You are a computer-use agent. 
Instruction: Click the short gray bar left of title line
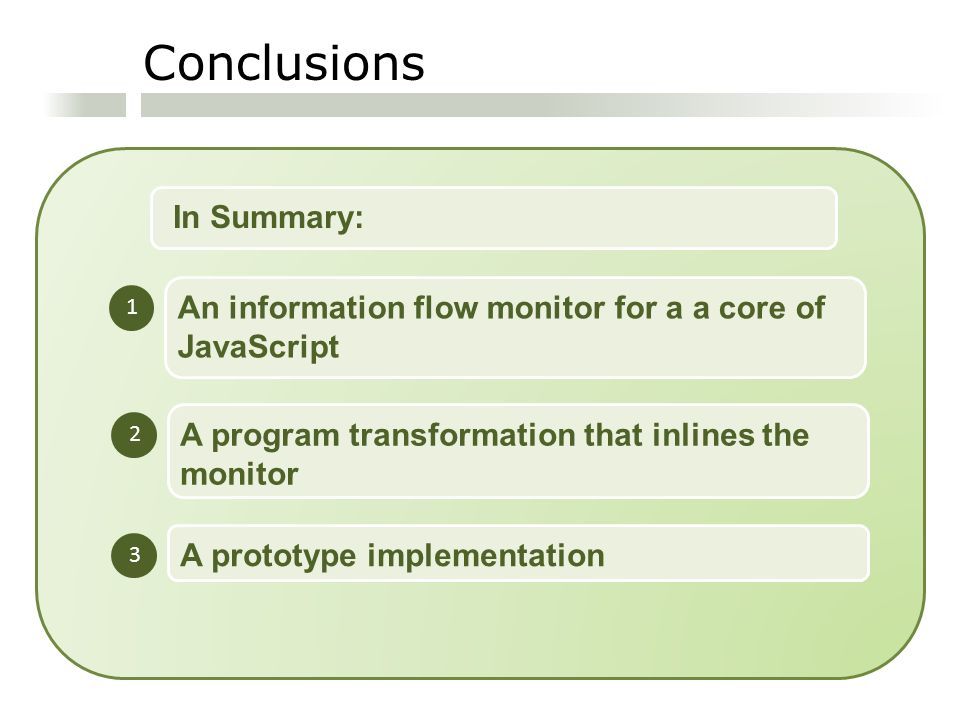[x=86, y=105]
